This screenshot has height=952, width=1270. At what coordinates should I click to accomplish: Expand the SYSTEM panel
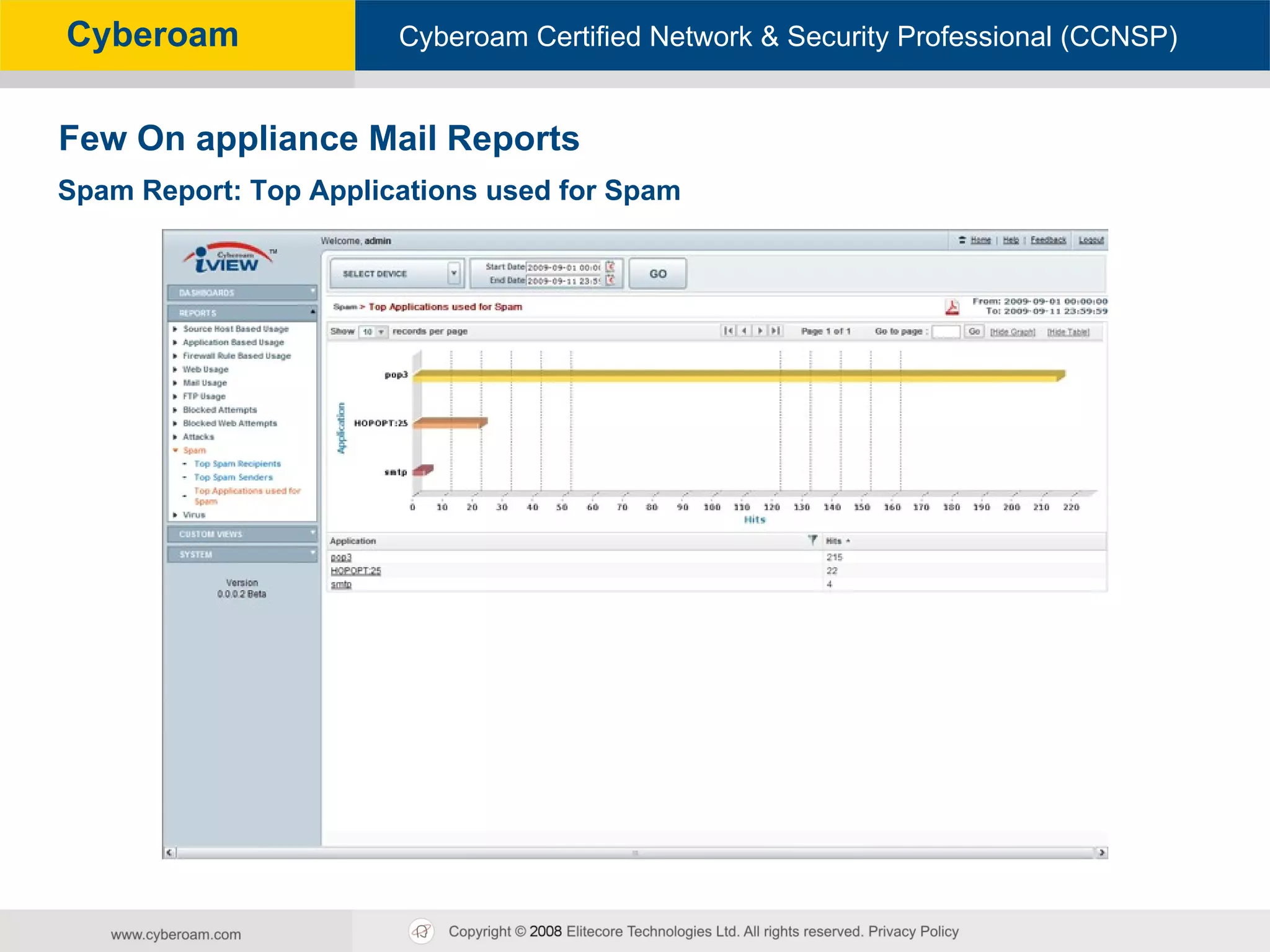(242, 554)
